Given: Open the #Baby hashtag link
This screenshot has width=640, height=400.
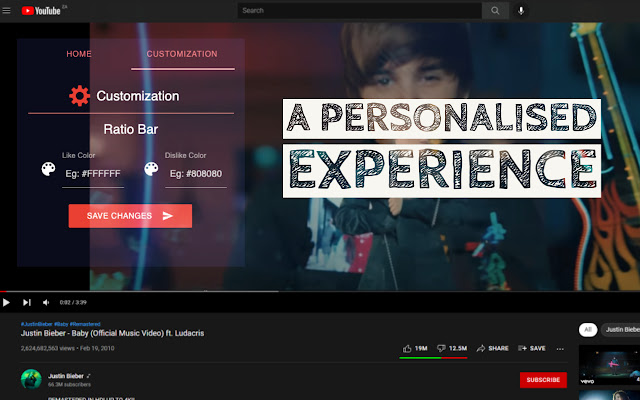Looking at the screenshot, I should [61, 324].
